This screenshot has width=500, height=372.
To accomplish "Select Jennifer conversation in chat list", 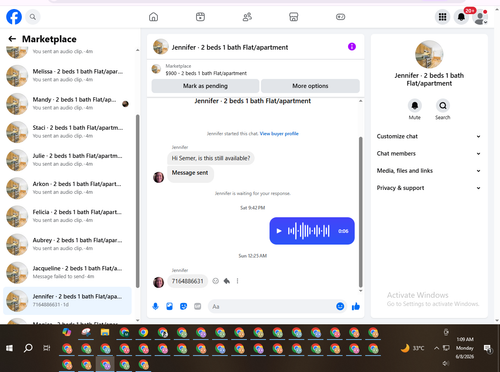I will [x=67, y=301].
